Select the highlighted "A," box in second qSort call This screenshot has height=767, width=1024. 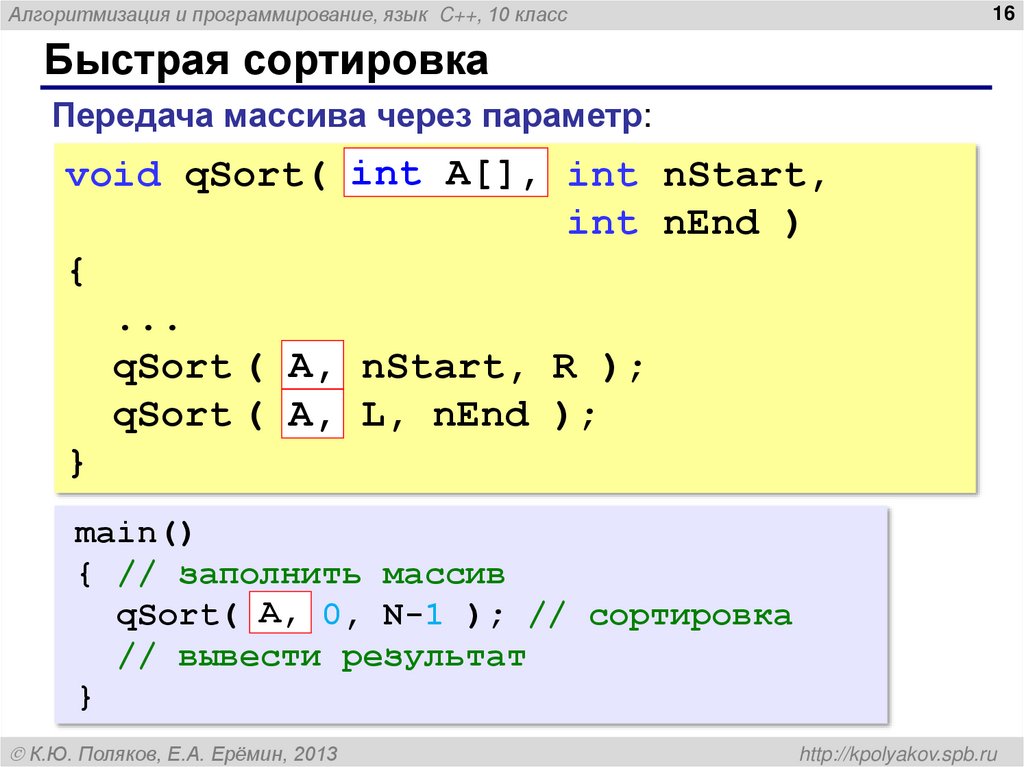311,414
